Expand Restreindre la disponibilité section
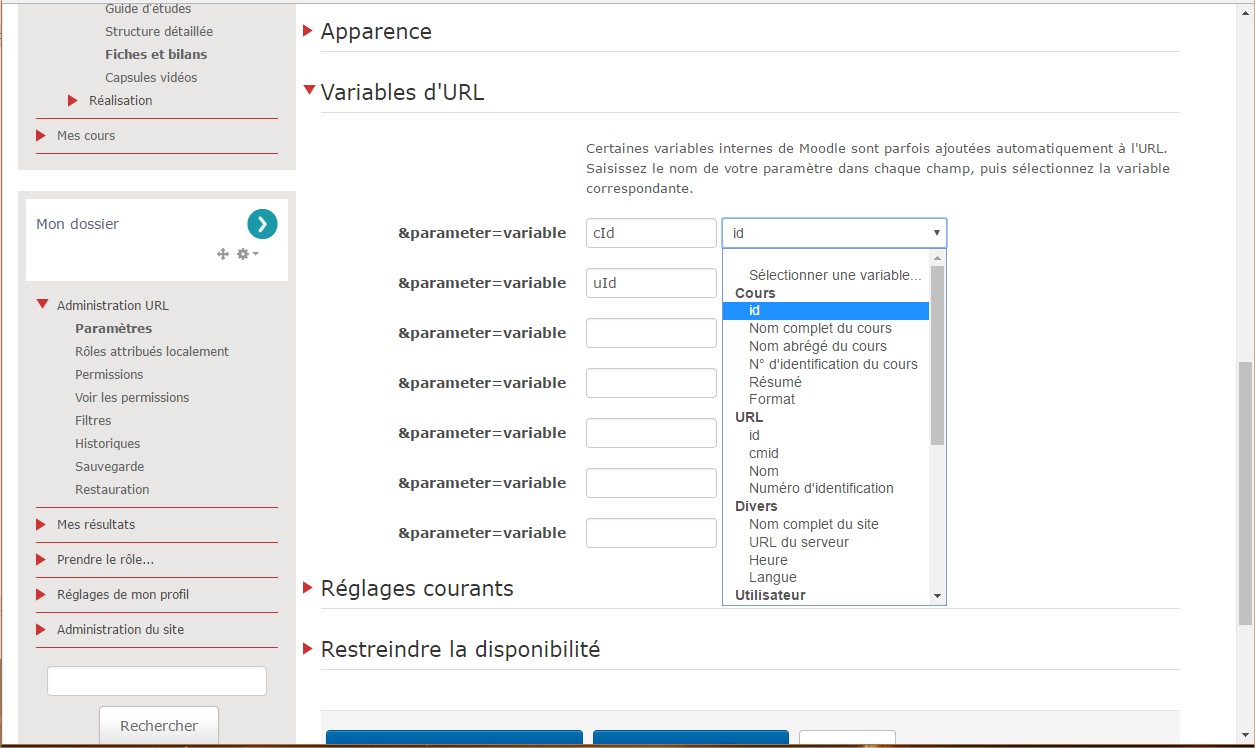Screen dimensions: 1255x748 (x=308, y=649)
